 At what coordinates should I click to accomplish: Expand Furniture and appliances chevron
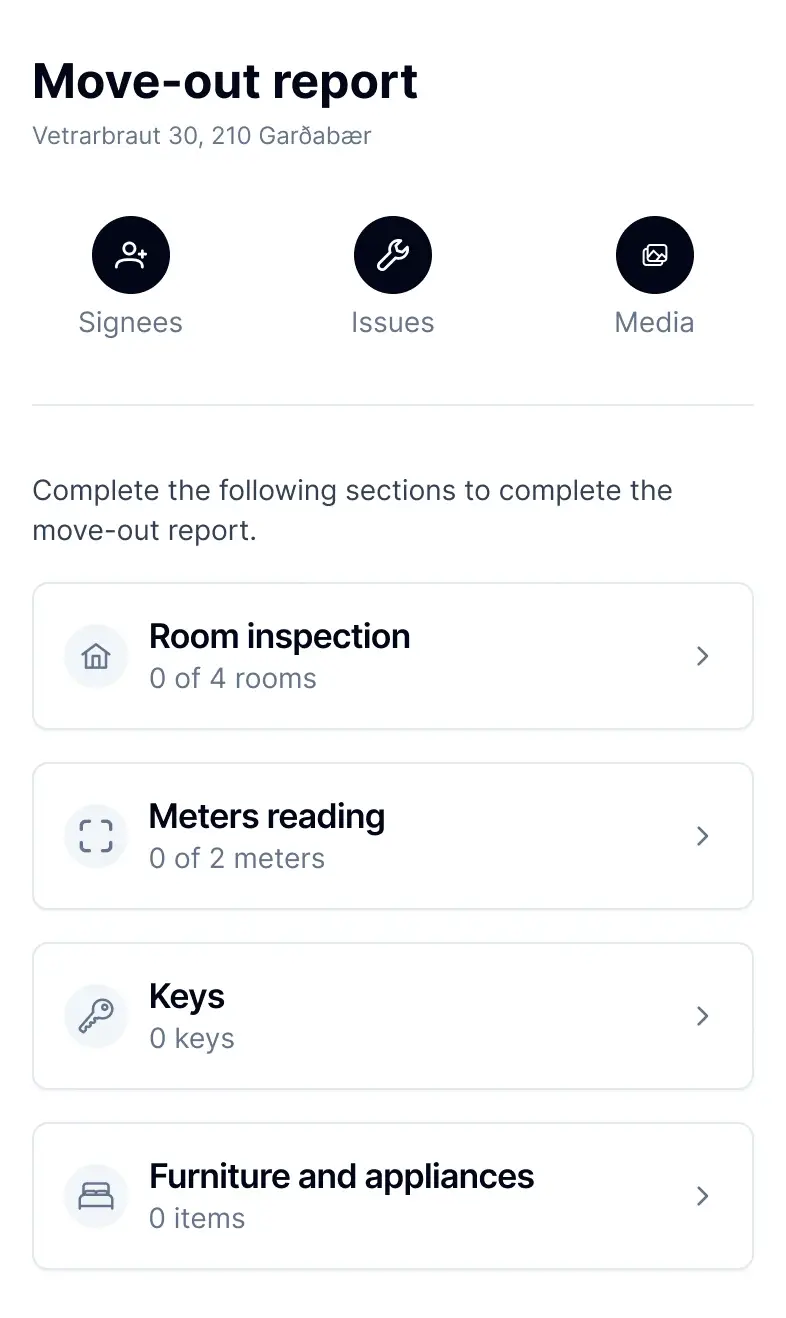click(x=702, y=1196)
